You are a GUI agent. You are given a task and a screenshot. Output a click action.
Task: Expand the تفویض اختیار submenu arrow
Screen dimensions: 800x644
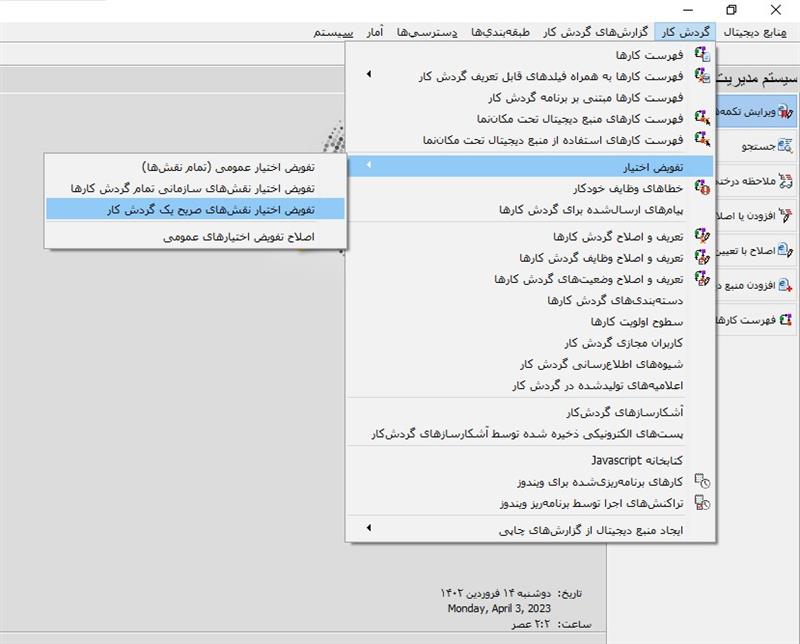click(x=367, y=165)
